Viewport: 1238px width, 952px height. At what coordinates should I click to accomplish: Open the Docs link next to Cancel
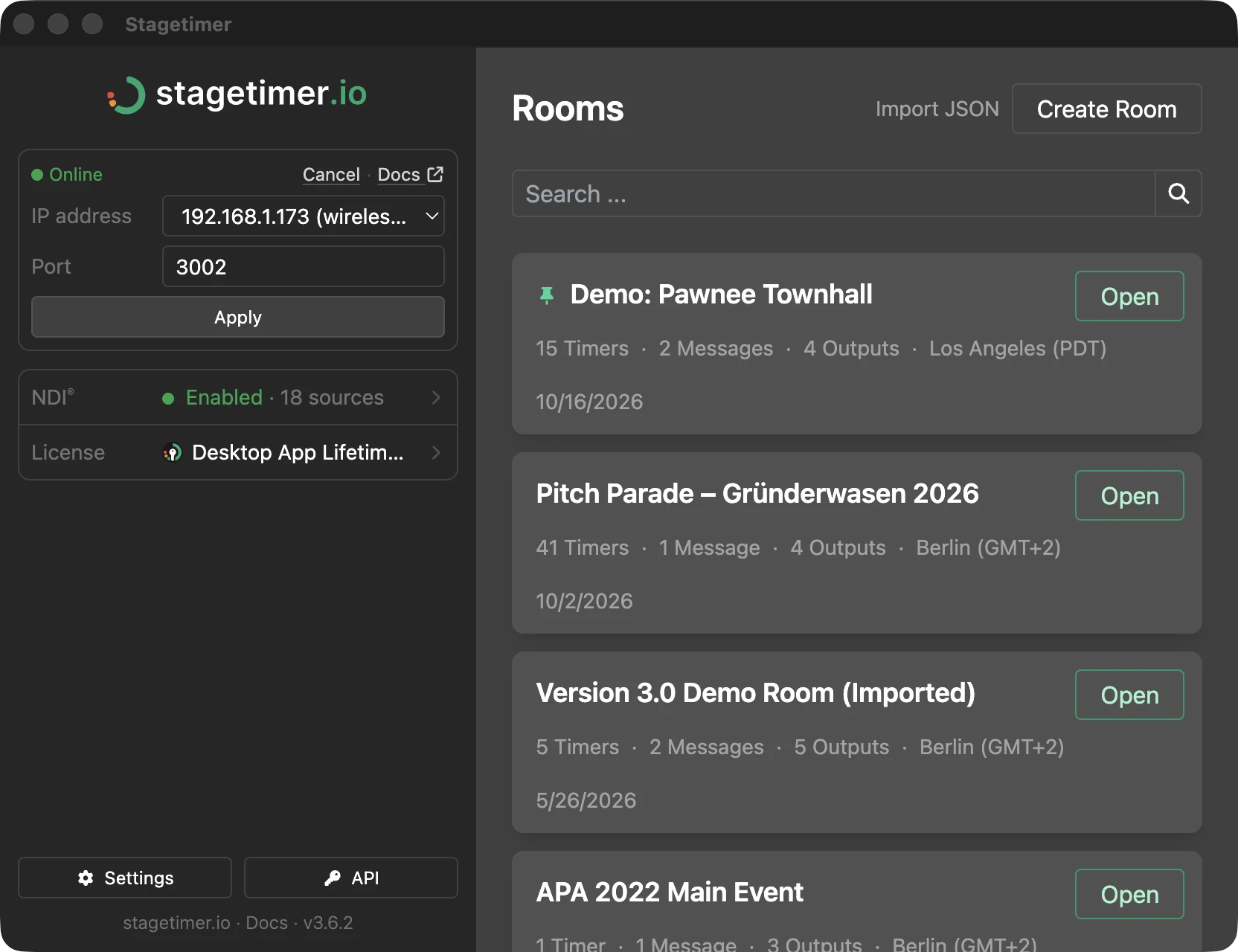(x=399, y=174)
